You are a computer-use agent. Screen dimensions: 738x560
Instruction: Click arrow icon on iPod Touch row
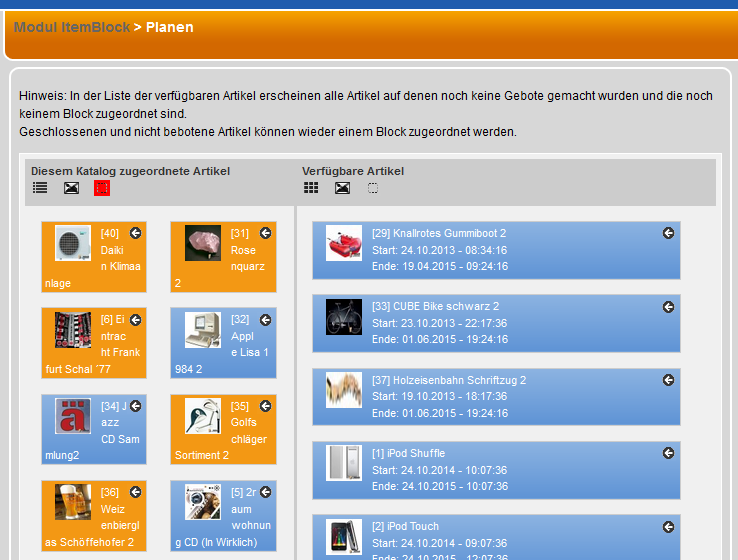(668, 527)
